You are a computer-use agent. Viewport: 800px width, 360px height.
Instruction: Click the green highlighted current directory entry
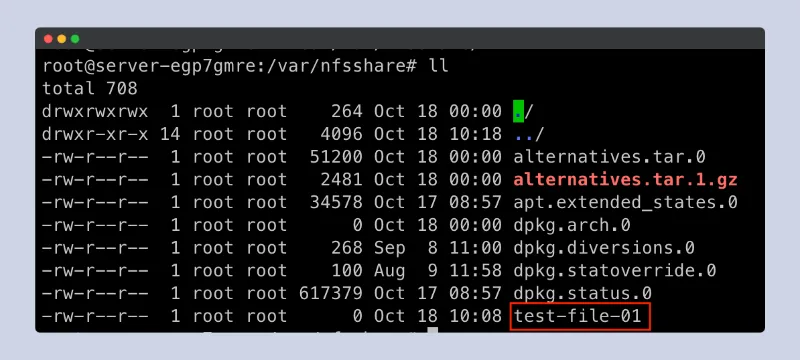[x=518, y=112]
